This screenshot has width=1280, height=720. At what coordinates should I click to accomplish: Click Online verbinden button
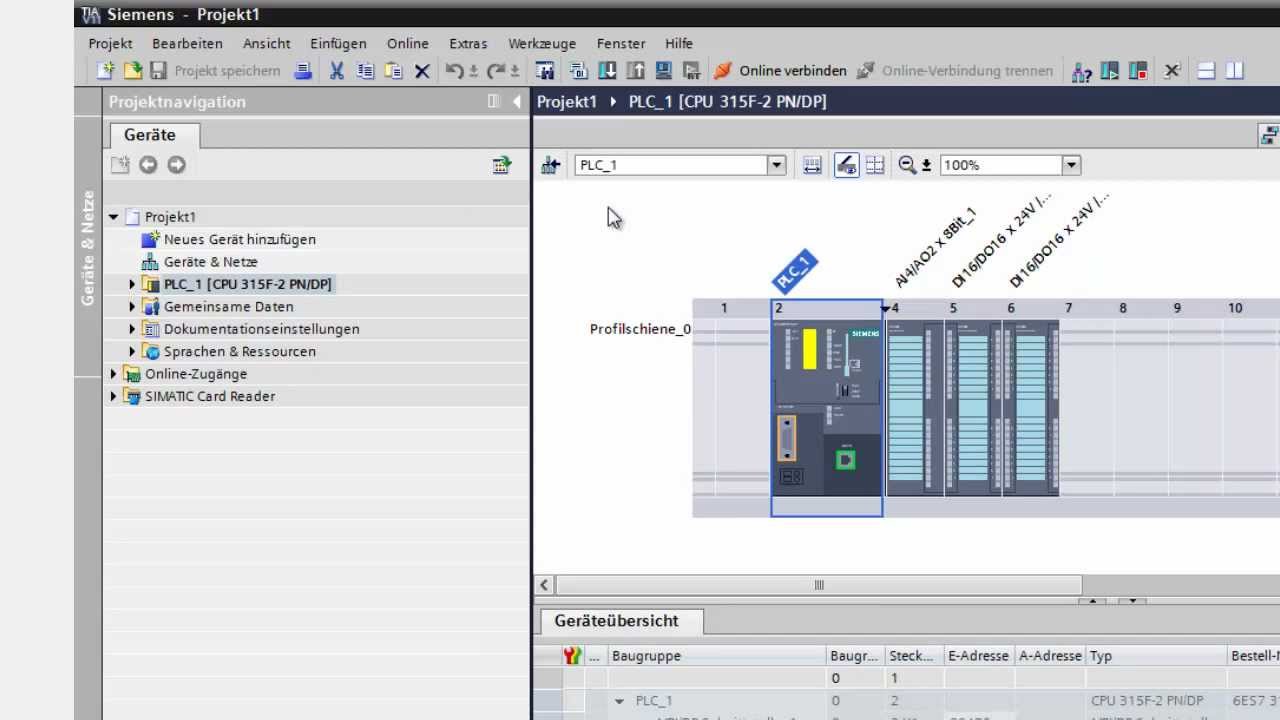point(780,71)
